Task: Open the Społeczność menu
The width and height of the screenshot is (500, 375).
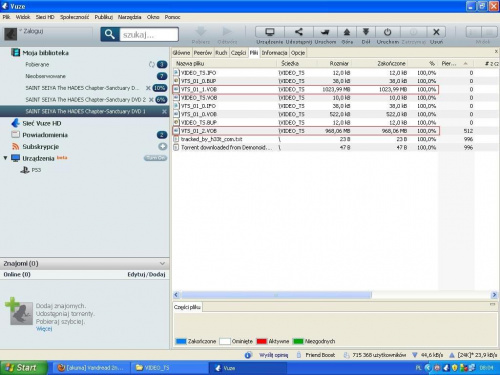Action: coord(74,17)
